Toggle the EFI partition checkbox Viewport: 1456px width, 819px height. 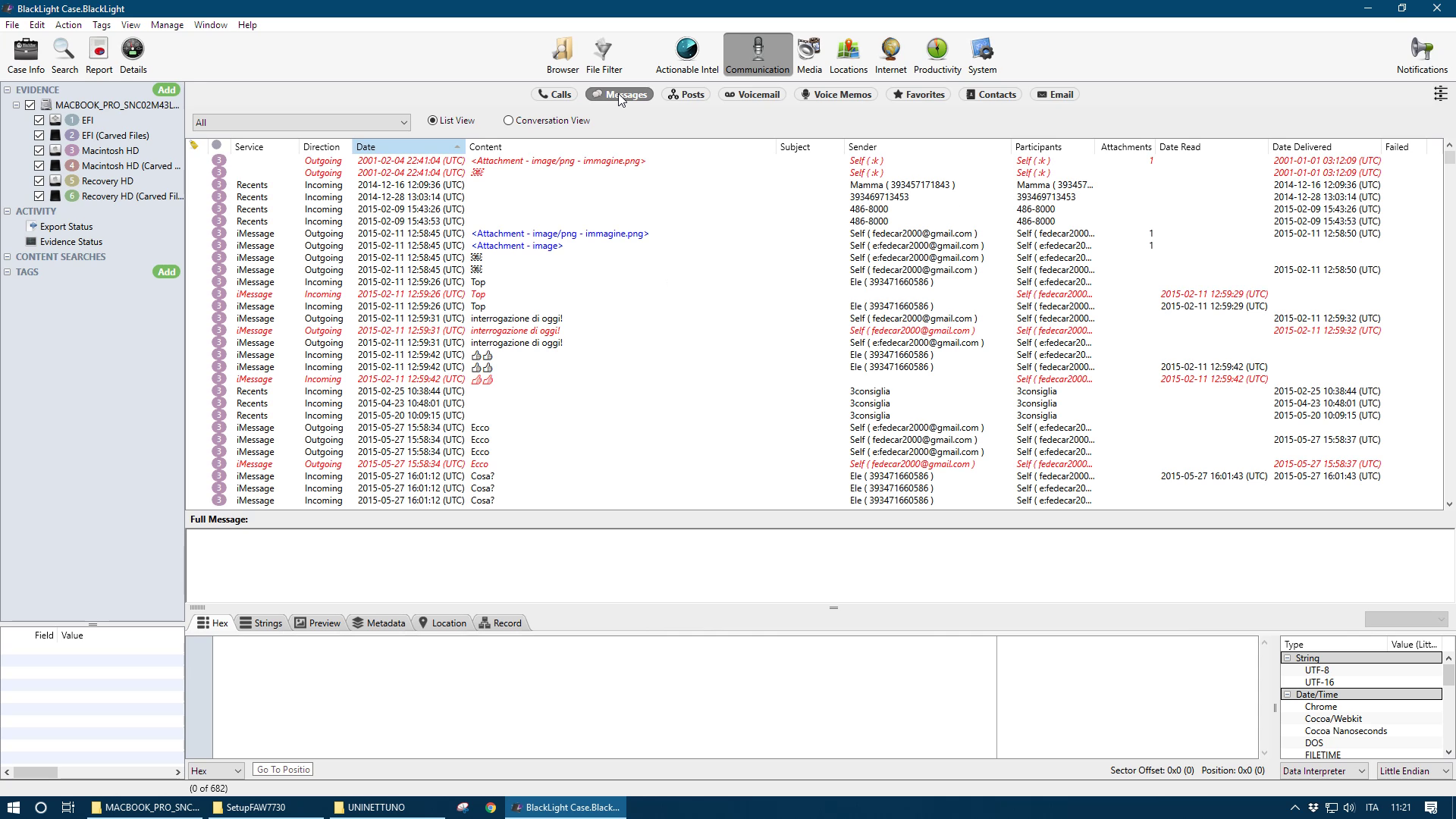pos(39,121)
